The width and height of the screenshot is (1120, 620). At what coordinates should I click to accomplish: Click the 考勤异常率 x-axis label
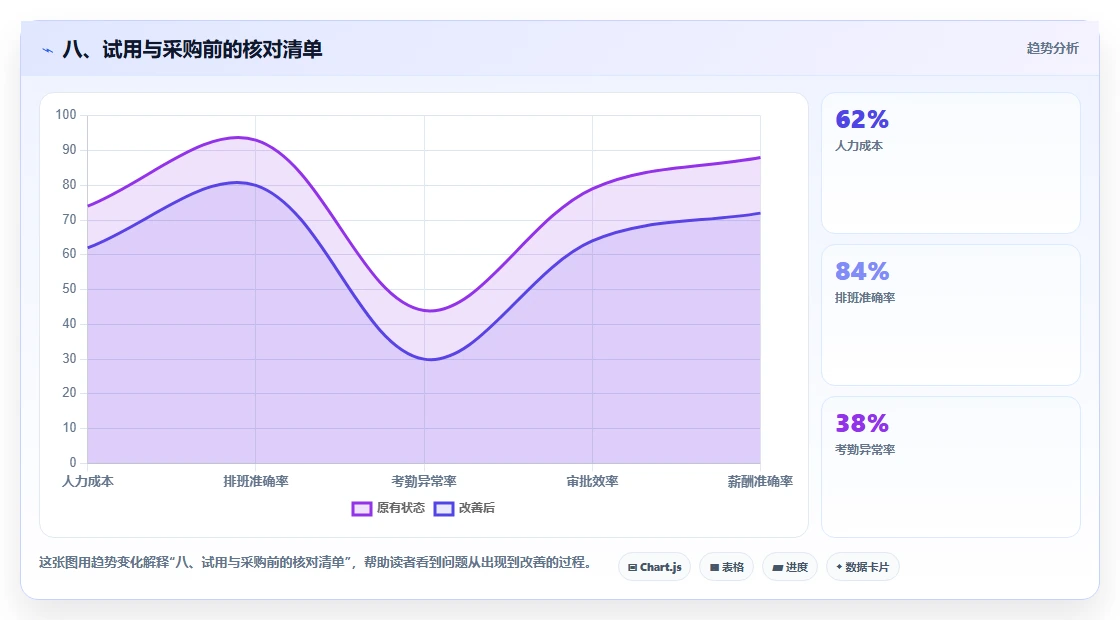[x=424, y=481]
